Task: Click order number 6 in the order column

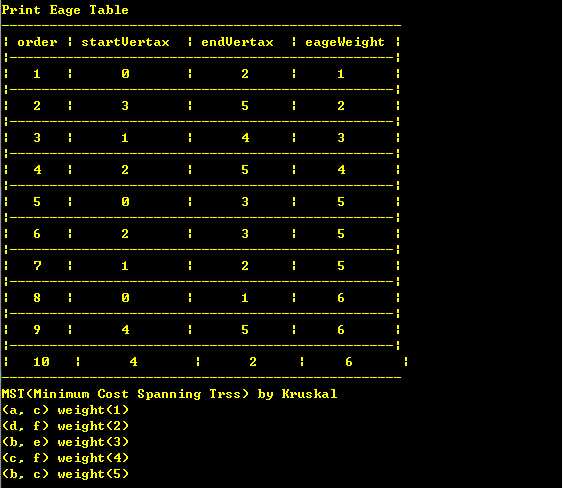Action: (x=37, y=234)
